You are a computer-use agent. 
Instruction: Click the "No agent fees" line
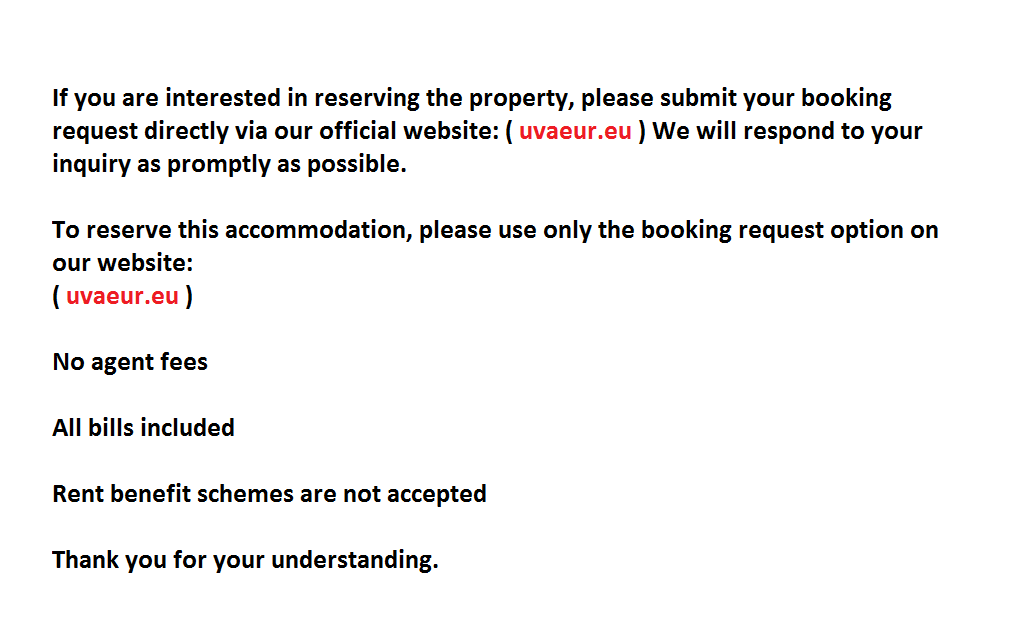pos(130,362)
